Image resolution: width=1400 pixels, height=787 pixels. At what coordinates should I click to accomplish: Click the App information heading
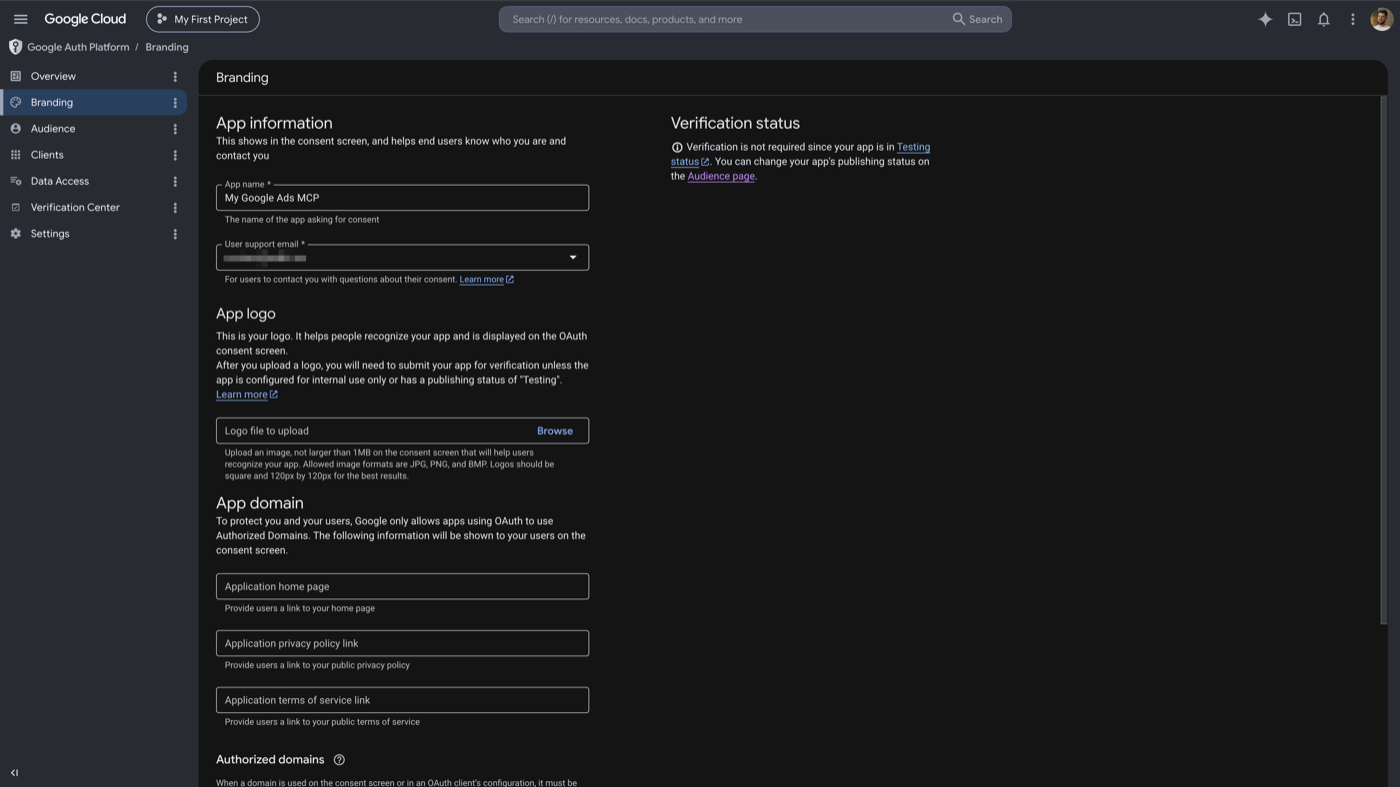click(x=274, y=123)
